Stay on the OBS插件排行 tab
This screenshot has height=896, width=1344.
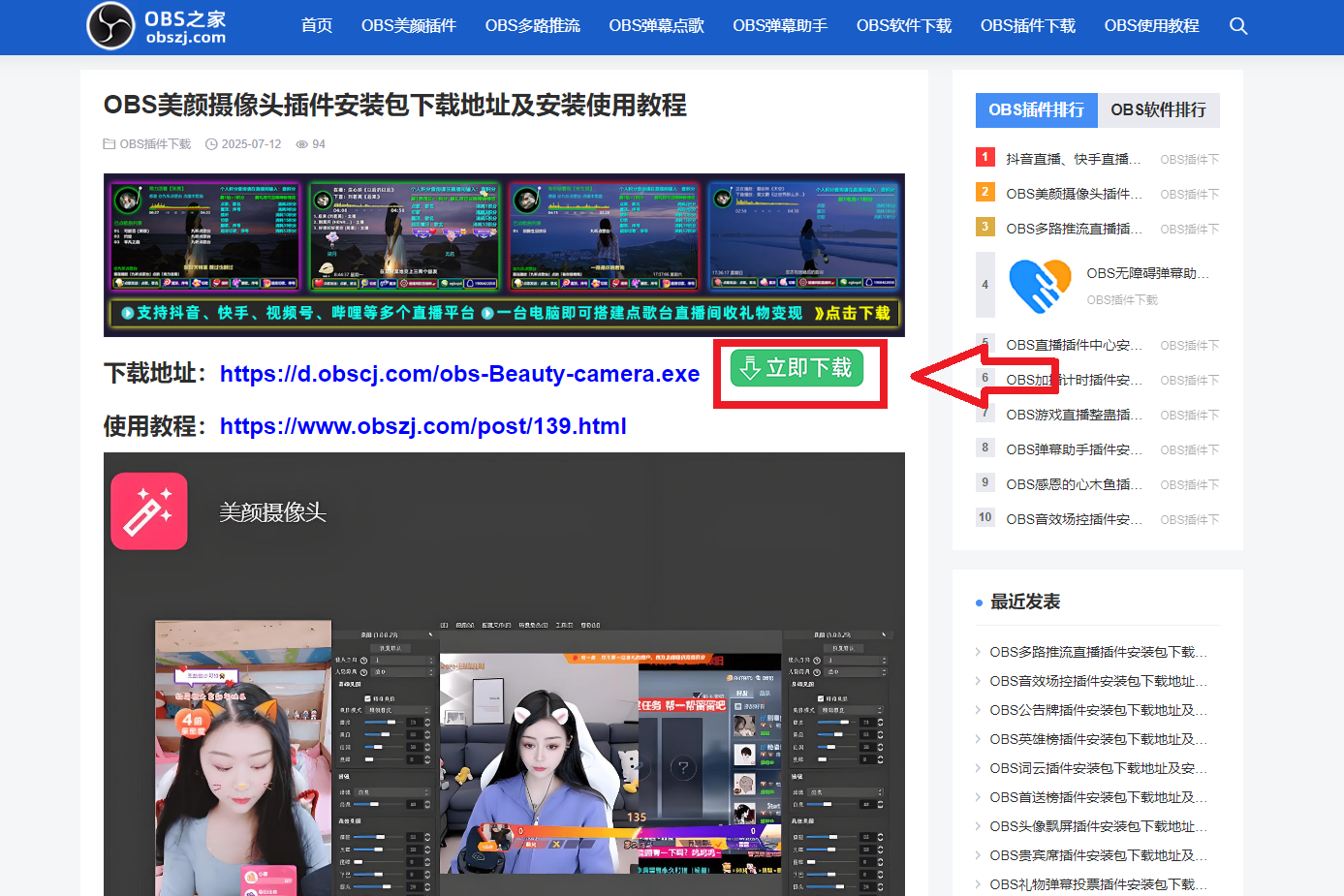pos(1036,110)
